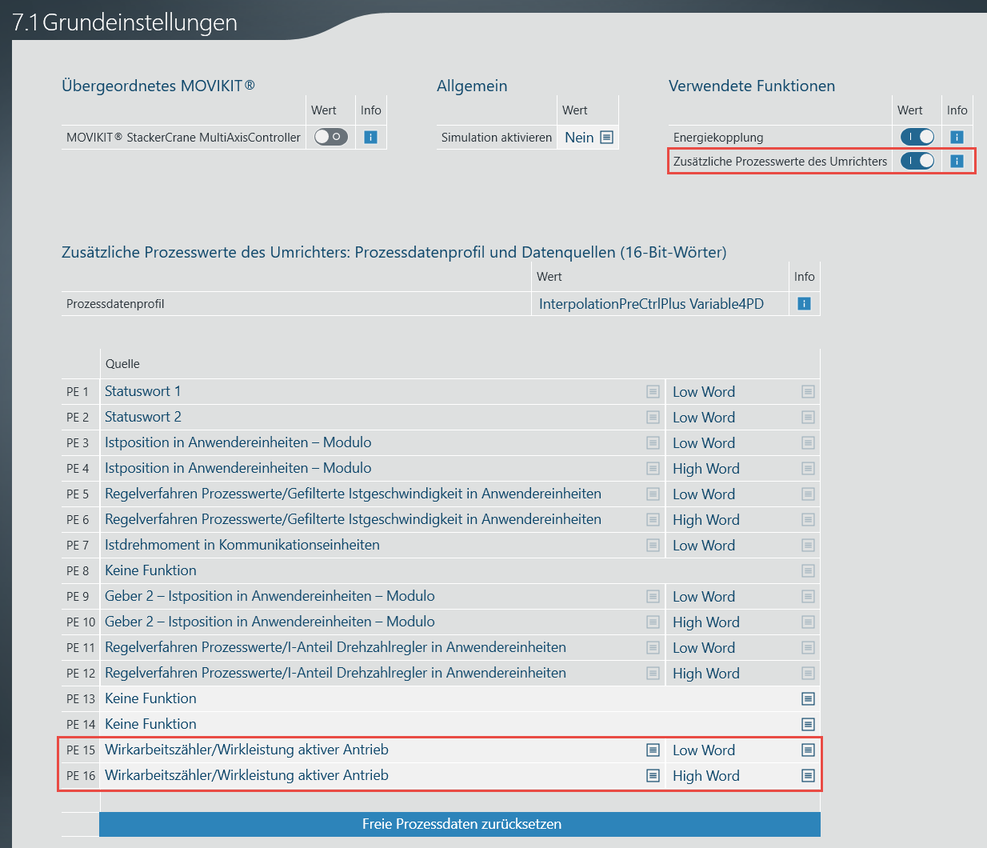Open Simulation aktivieren dropdown showing Nein
This screenshot has width=987, height=848.
(x=588, y=138)
